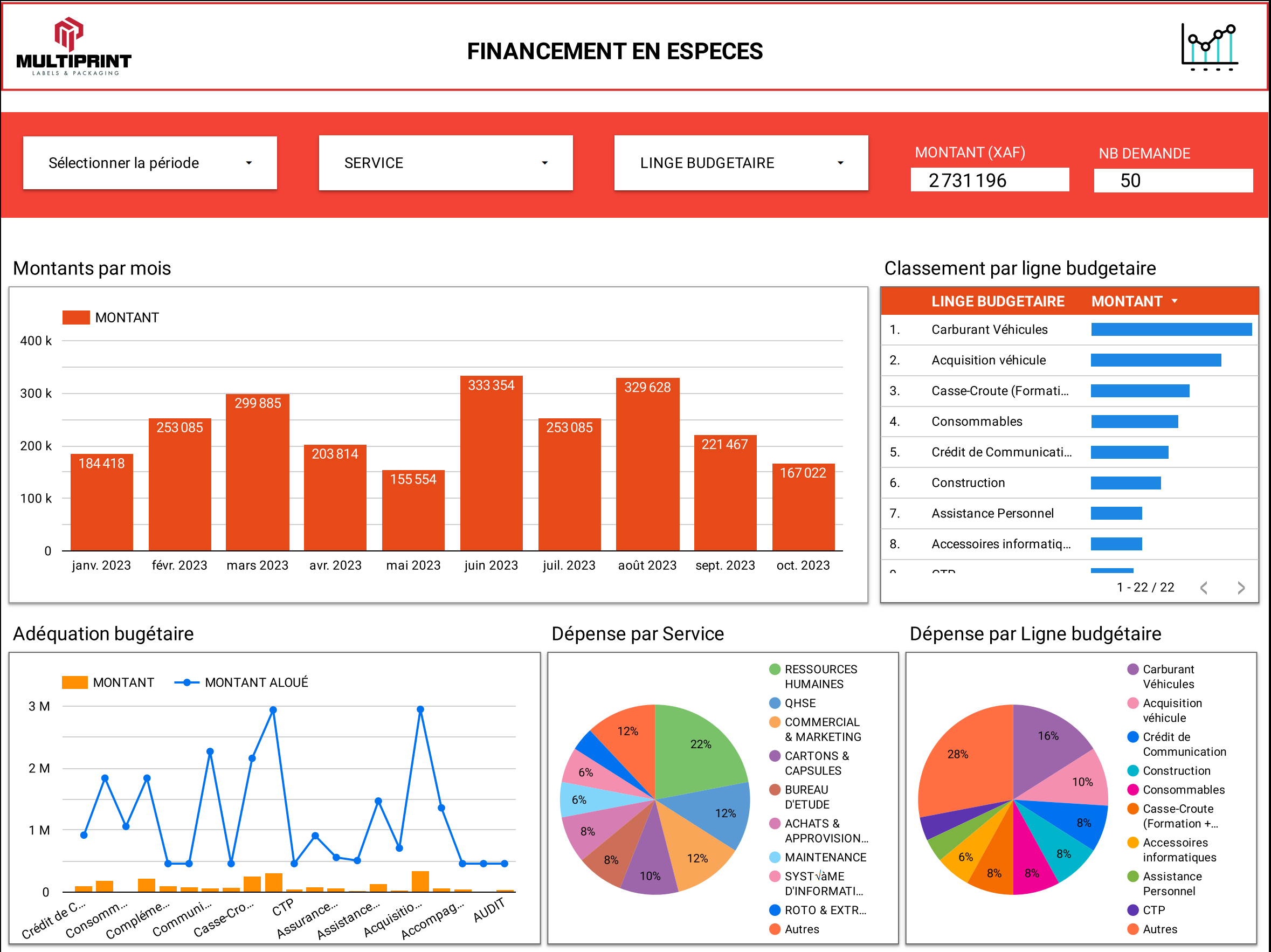Click MONTANT (XAF) value 2 731 196
The height and width of the screenshot is (952, 1271).
point(990,181)
